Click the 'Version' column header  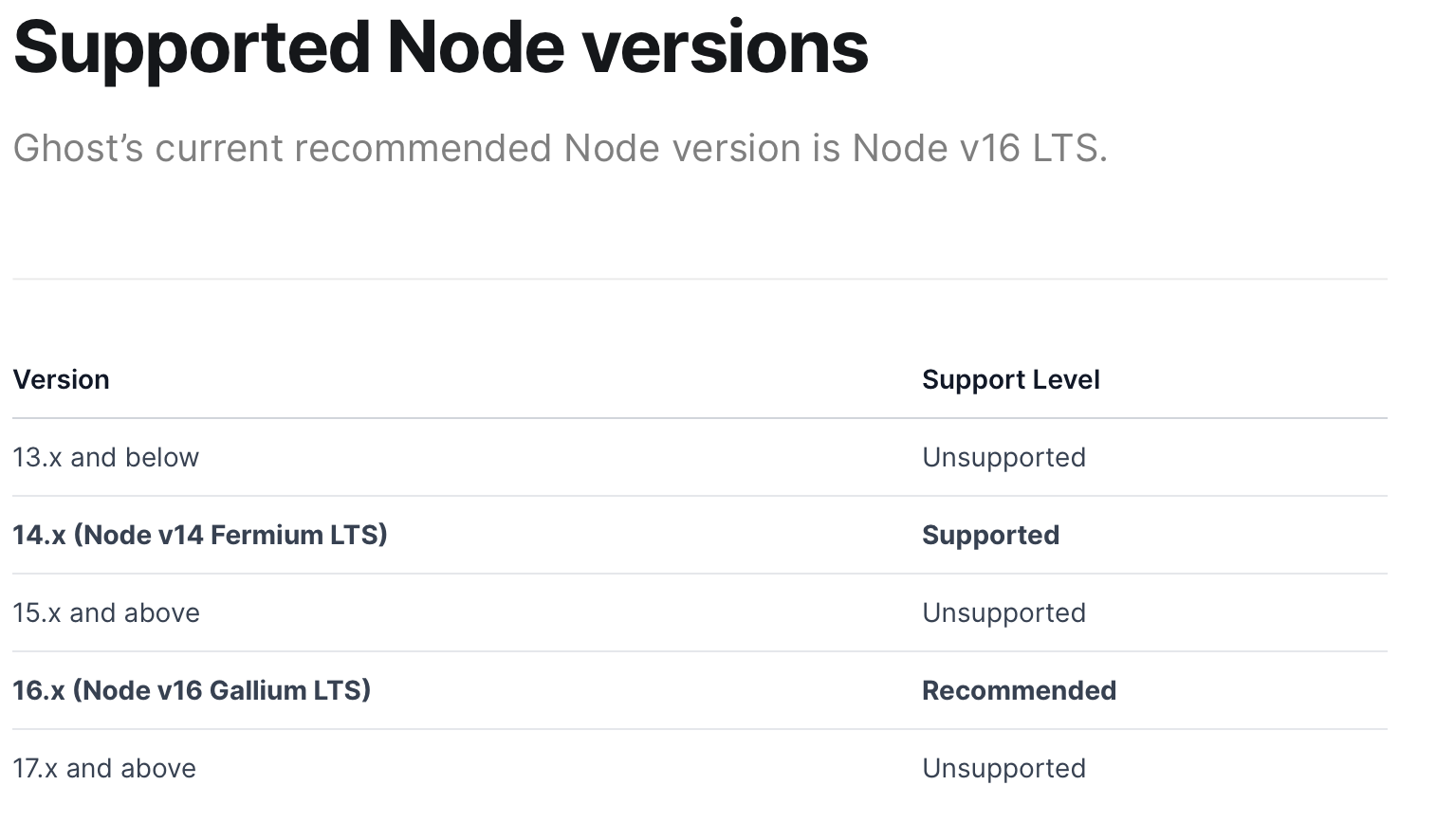pyautogui.click(x=62, y=379)
